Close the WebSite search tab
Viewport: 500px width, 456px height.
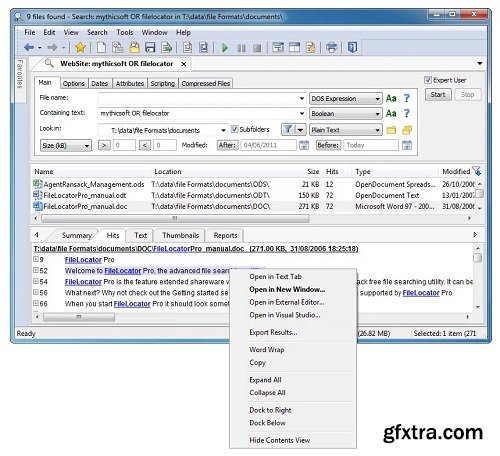pyautogui.click(x=184, y=64)
